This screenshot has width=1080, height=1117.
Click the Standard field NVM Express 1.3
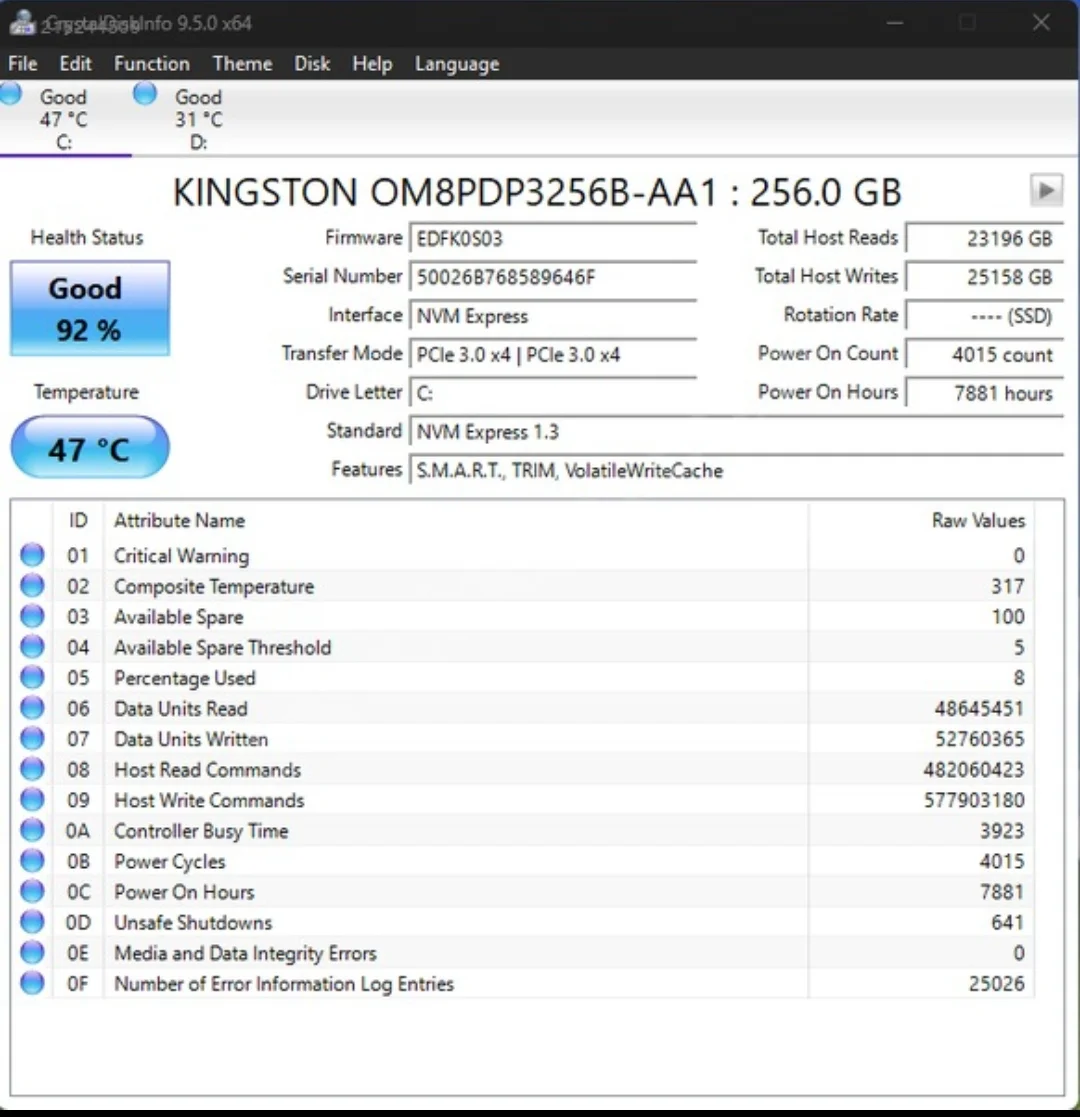point(737,432)
